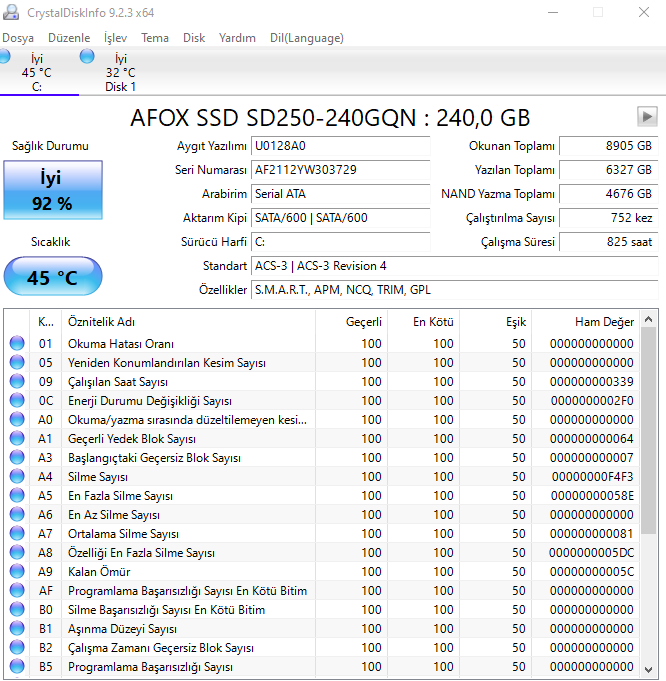Click the Geçerli column header
666x681 pixels.
(351, 322)
